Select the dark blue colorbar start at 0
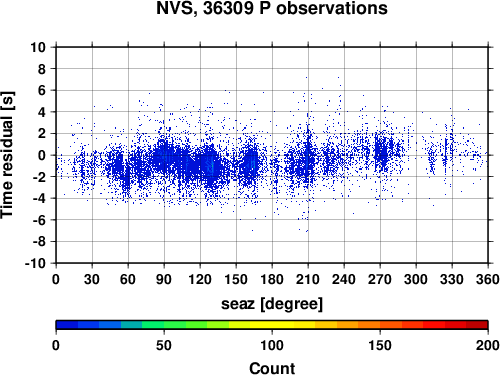Viewport: 500px width, 375px height. pos(67,325)
